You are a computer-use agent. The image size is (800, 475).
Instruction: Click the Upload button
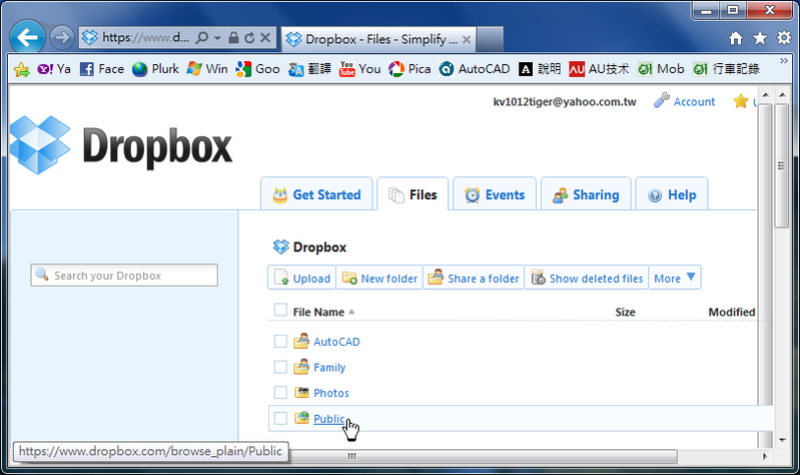[302, 278]
